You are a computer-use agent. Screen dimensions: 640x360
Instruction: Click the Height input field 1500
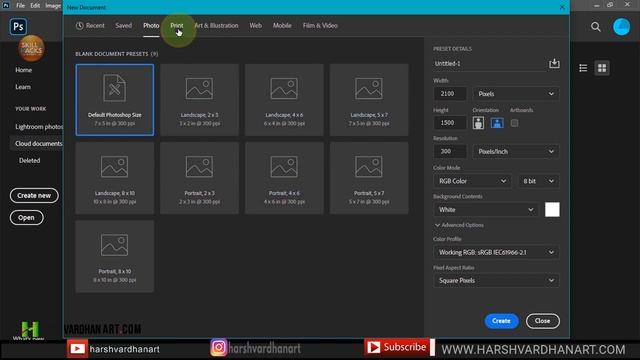[x=450, y=123]
